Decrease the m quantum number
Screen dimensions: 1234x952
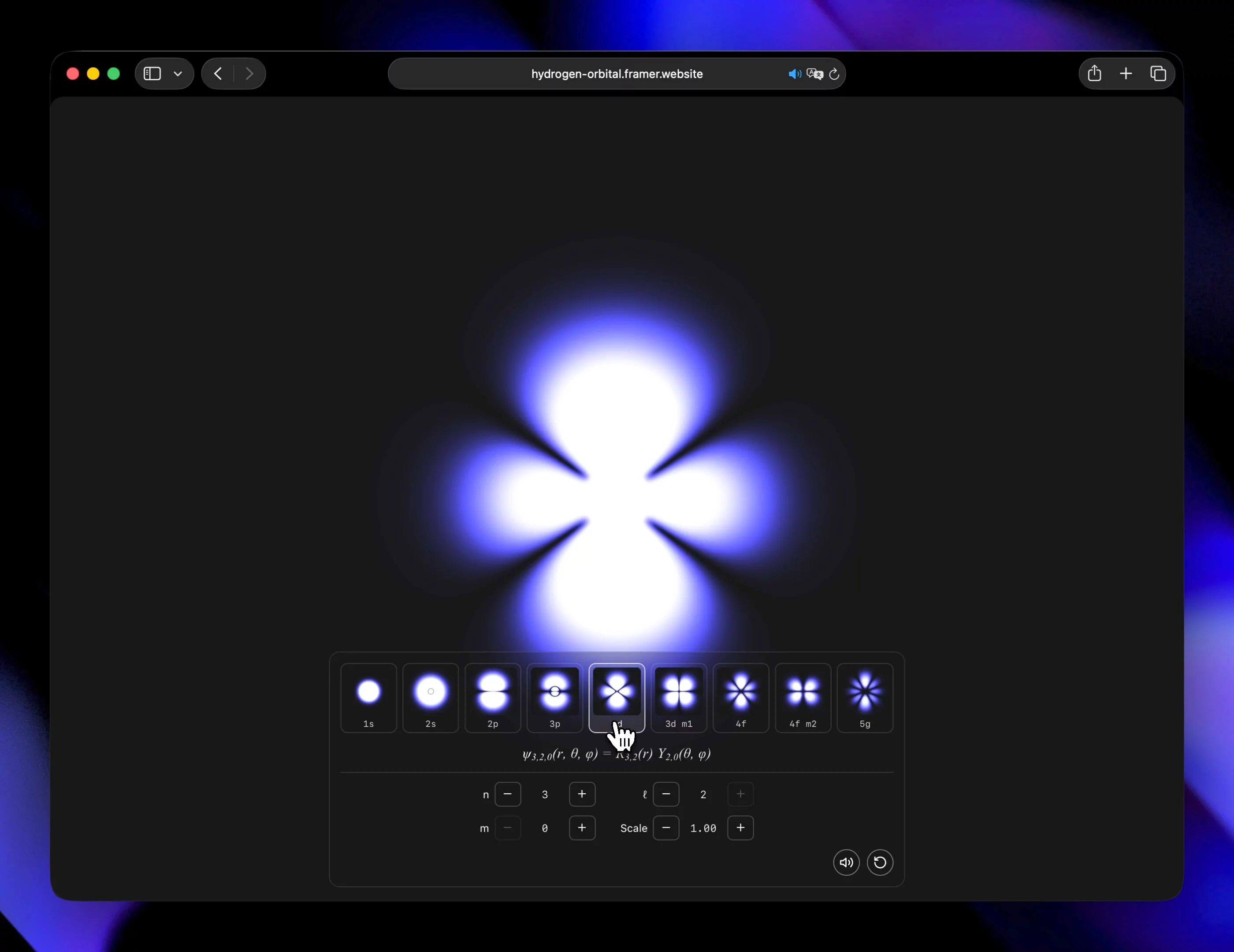tap(507, 828)
